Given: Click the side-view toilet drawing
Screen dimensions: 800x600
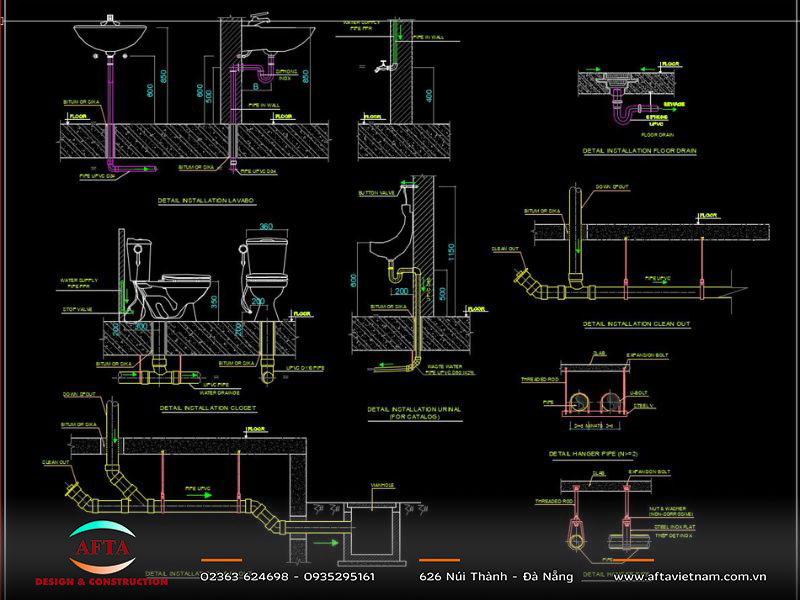Looking at the screenshot, I should pyautogui.click(x=168, y=280).
